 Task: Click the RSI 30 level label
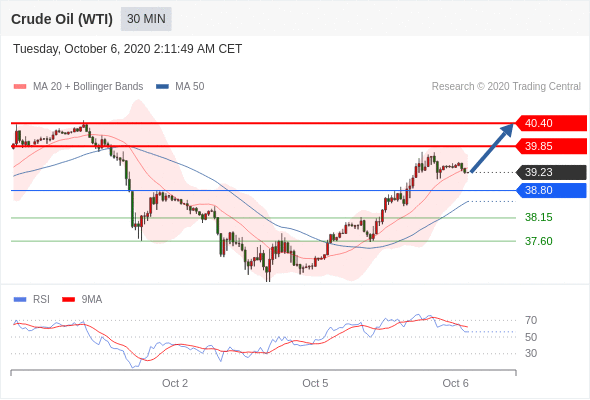[531, 353]
